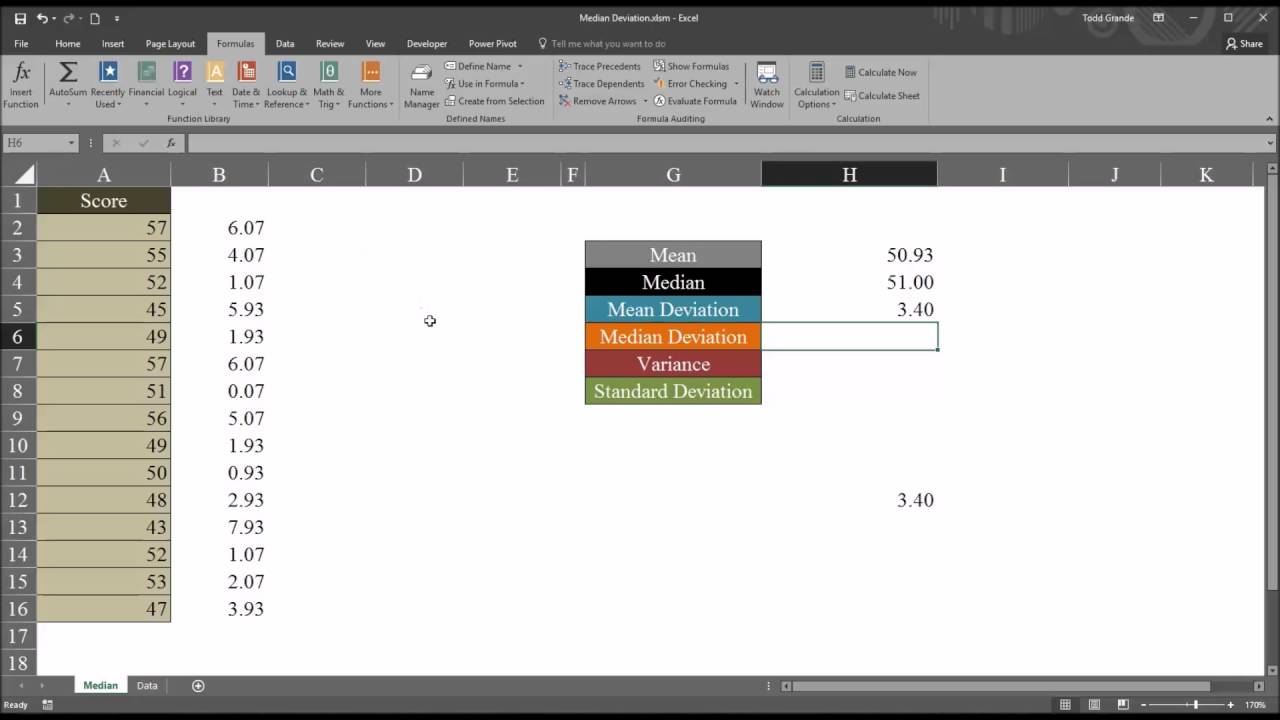Screen dimensions: 1280x720
Task: Switch to the Insert tab
Action: (x=113, y=44)
